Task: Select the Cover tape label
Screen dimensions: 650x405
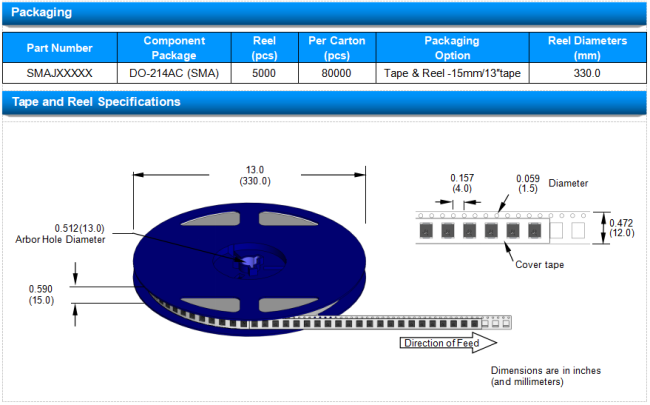Action: click(x=540, y=264)
